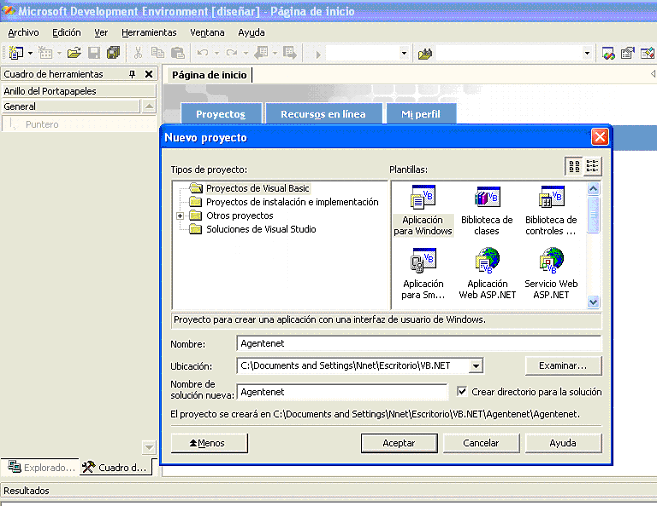Click the templates list scroll-down arrow
The width and height of the screenshot is (657, 508).
[593, 302]
